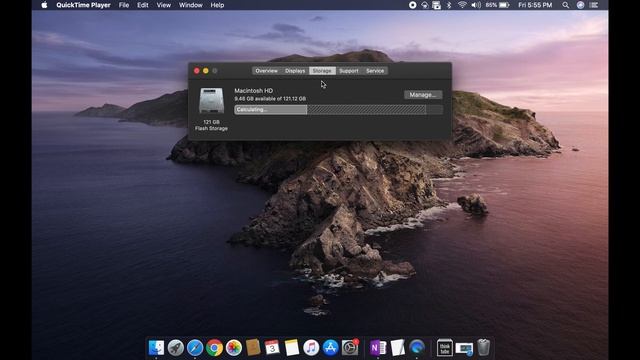Screen dimensions: 640x360
Task: Open the brown Contacts book icon
Action: pyautogui.click(x=253, y=348)
